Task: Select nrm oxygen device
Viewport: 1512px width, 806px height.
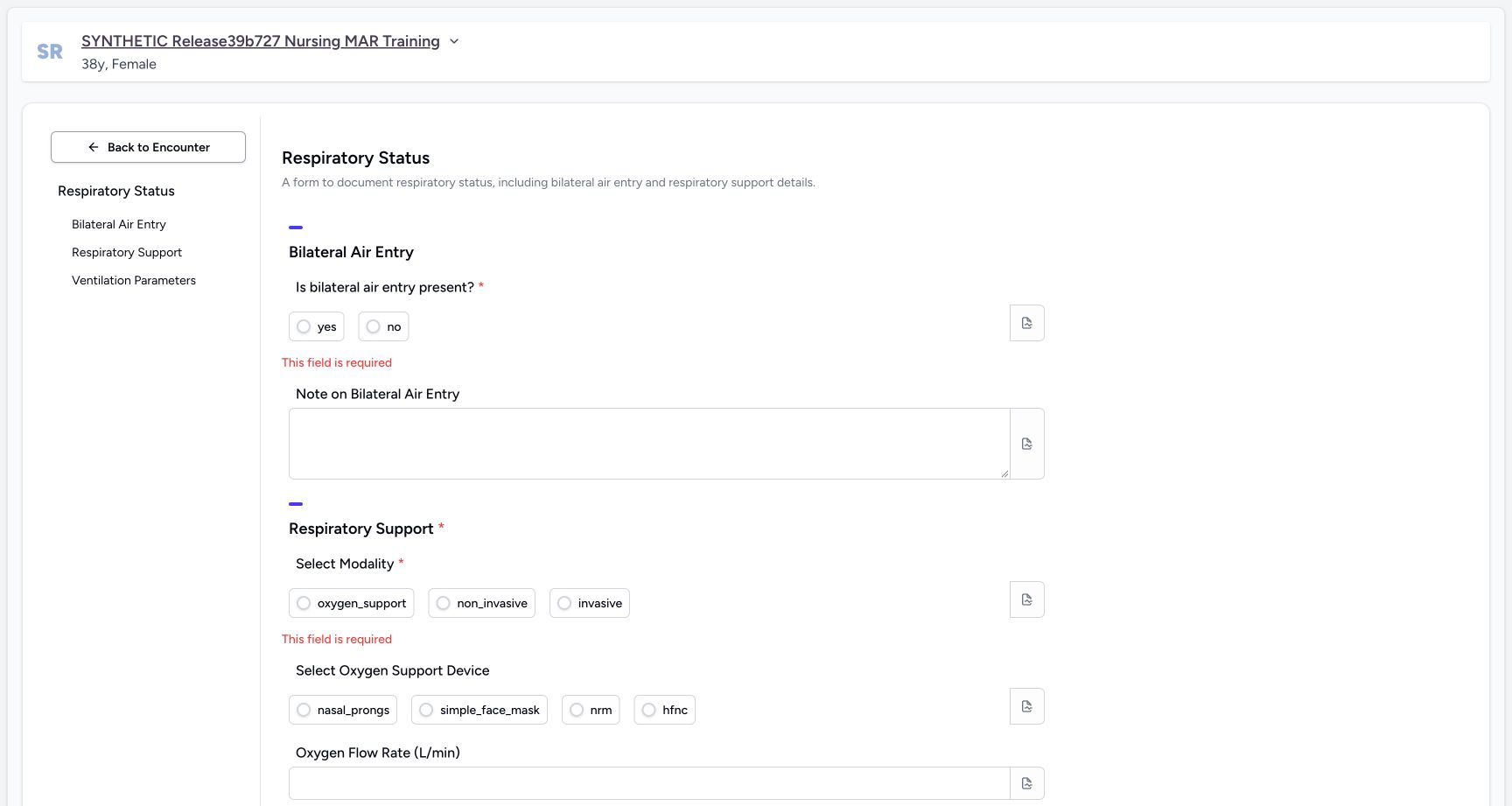Action: pyautogui.click(x=591, y=710)
